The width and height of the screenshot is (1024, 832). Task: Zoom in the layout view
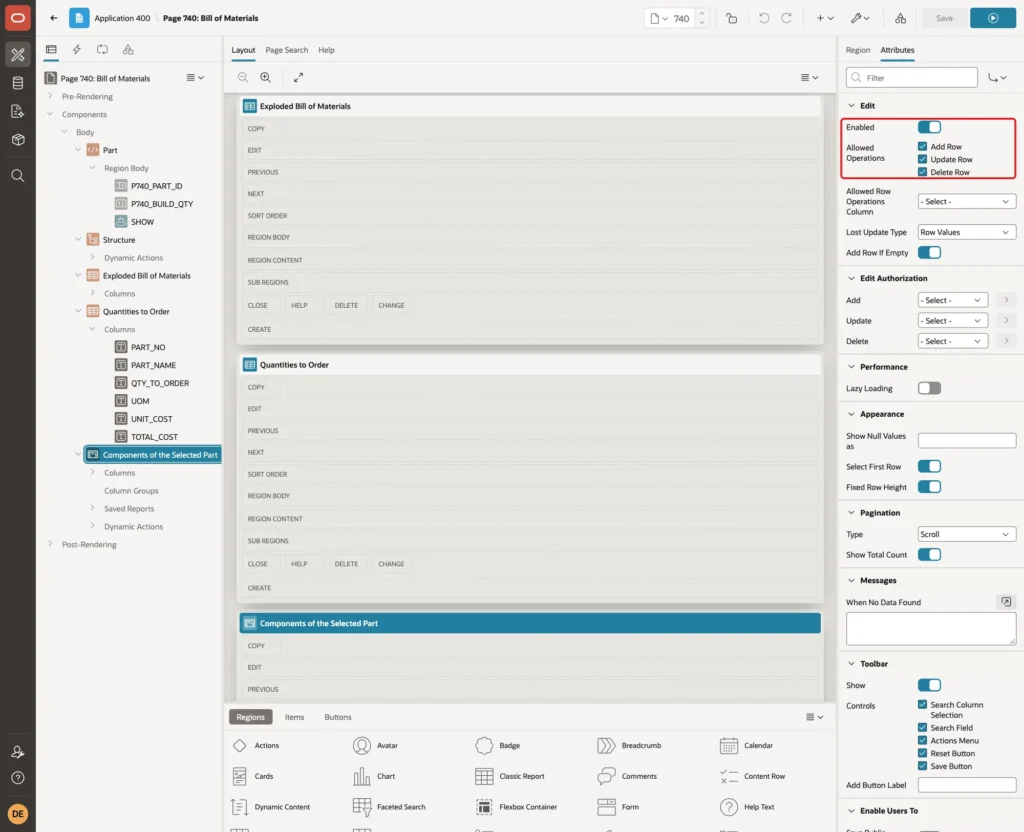265,77
